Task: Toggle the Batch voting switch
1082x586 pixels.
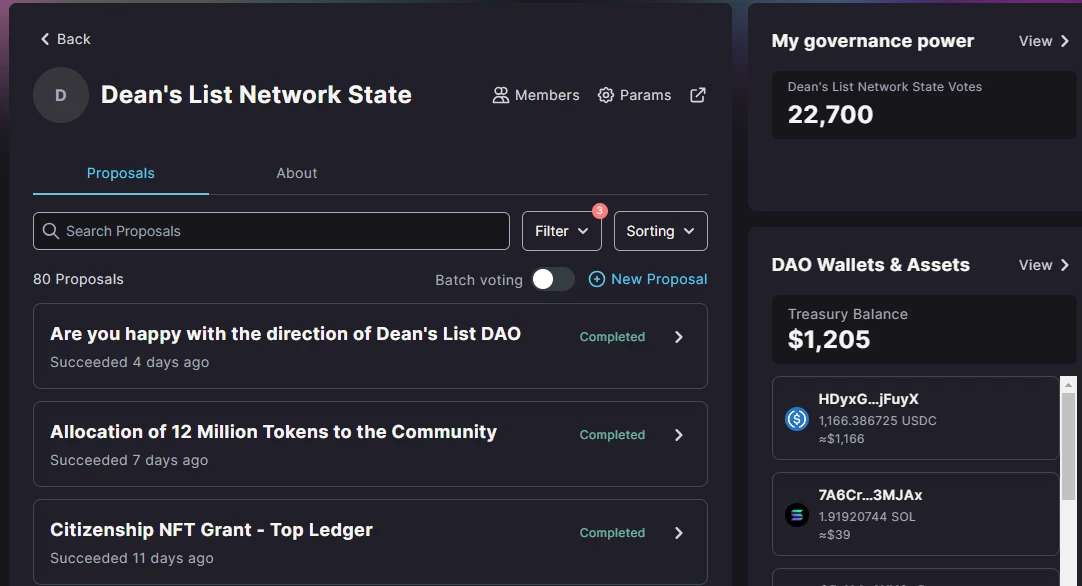Action: [553, 279]
